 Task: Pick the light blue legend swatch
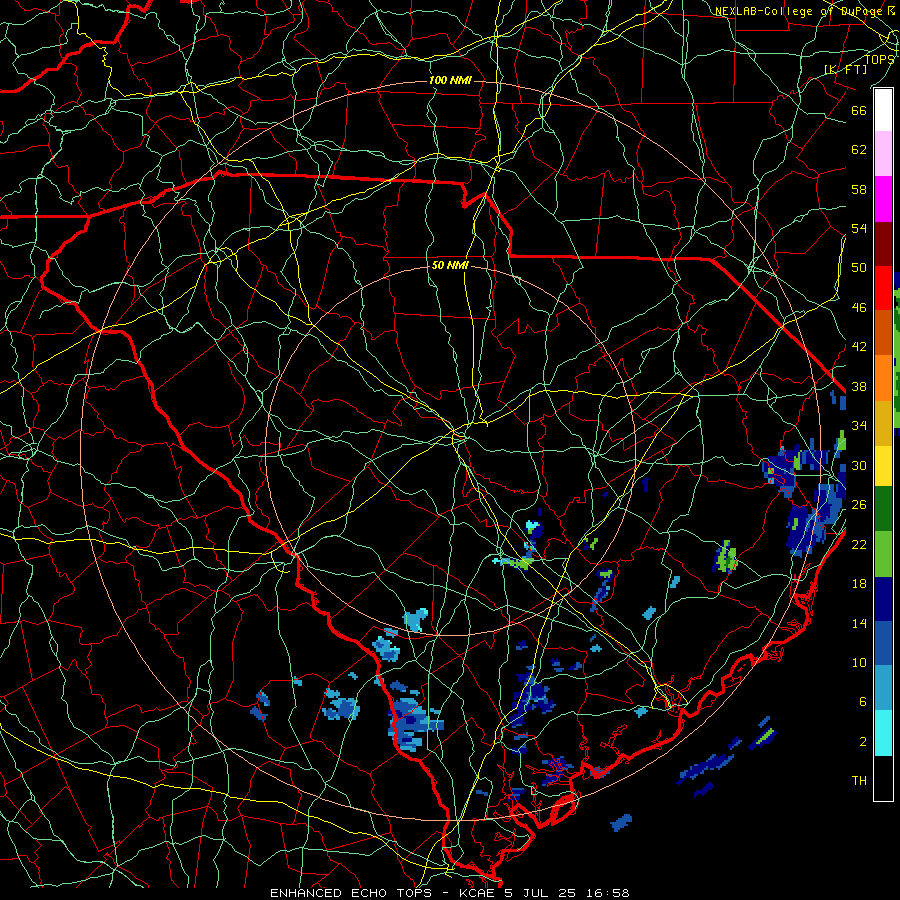click(x=883, y=688)
